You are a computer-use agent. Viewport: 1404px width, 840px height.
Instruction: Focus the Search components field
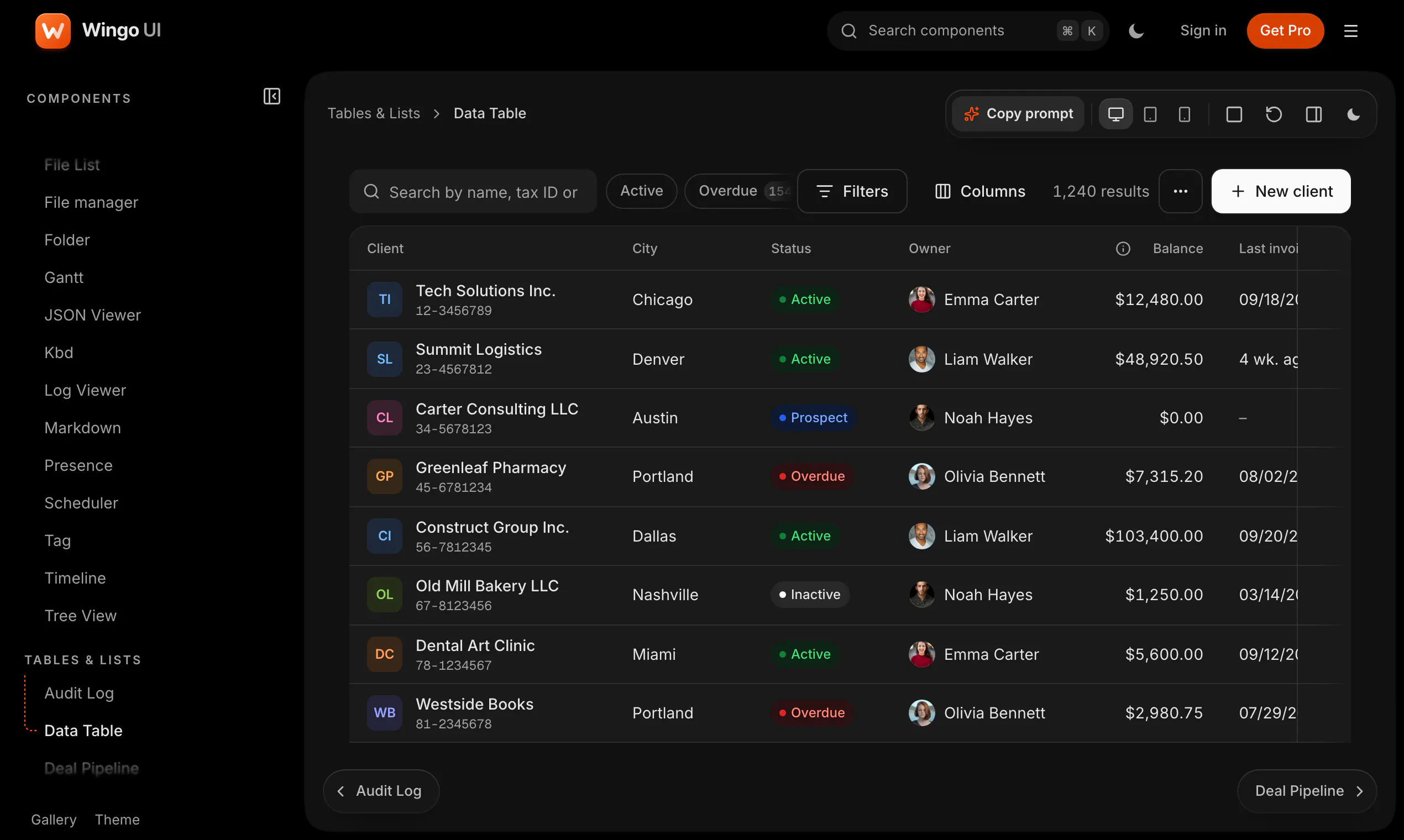tap(967, 30)
